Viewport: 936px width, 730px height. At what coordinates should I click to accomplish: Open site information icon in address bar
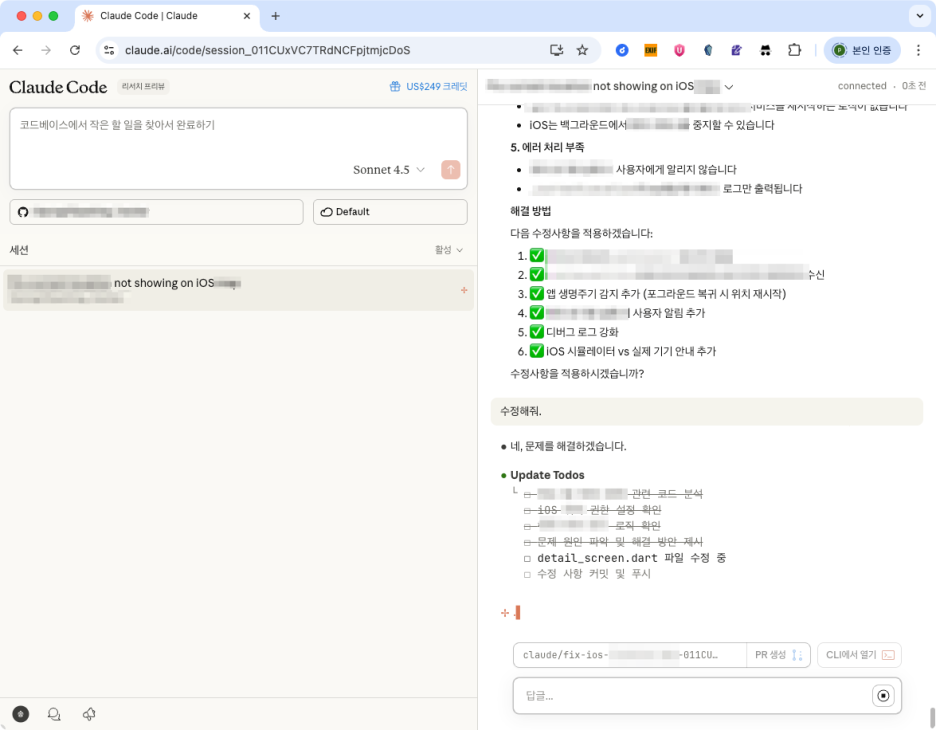[x=109, y=50]
